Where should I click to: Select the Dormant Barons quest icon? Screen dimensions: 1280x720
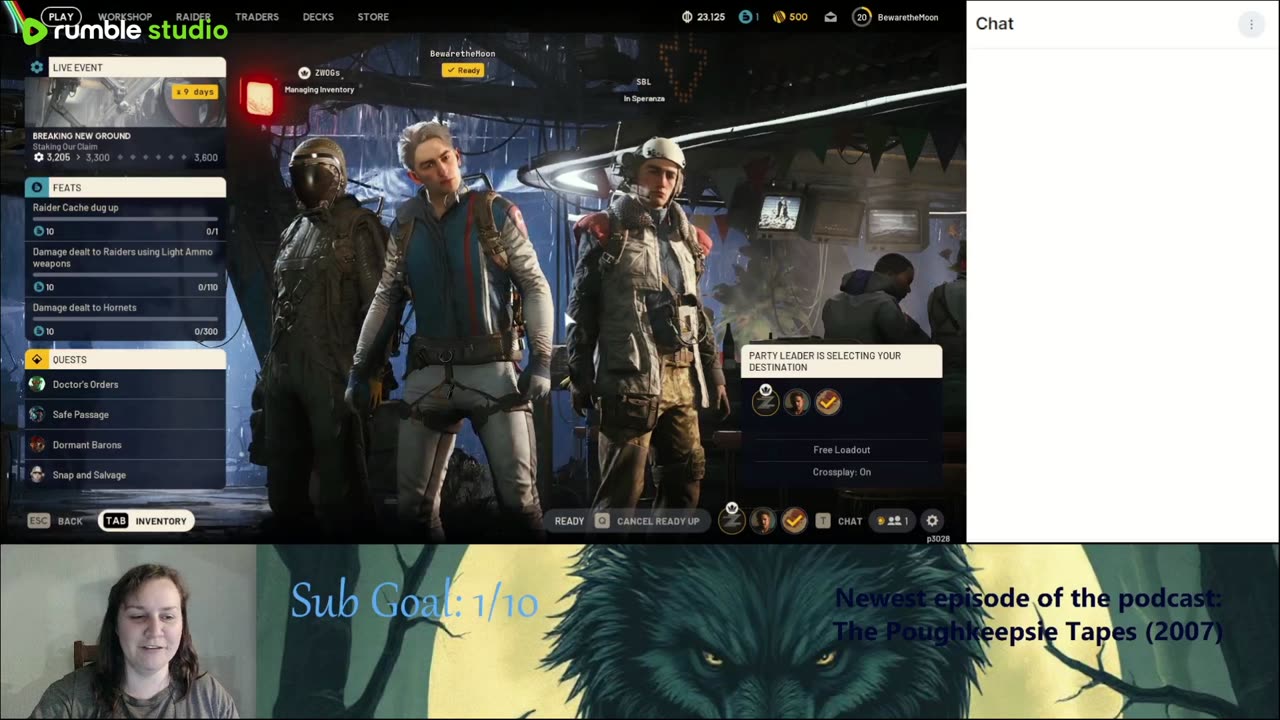point(37,444)
